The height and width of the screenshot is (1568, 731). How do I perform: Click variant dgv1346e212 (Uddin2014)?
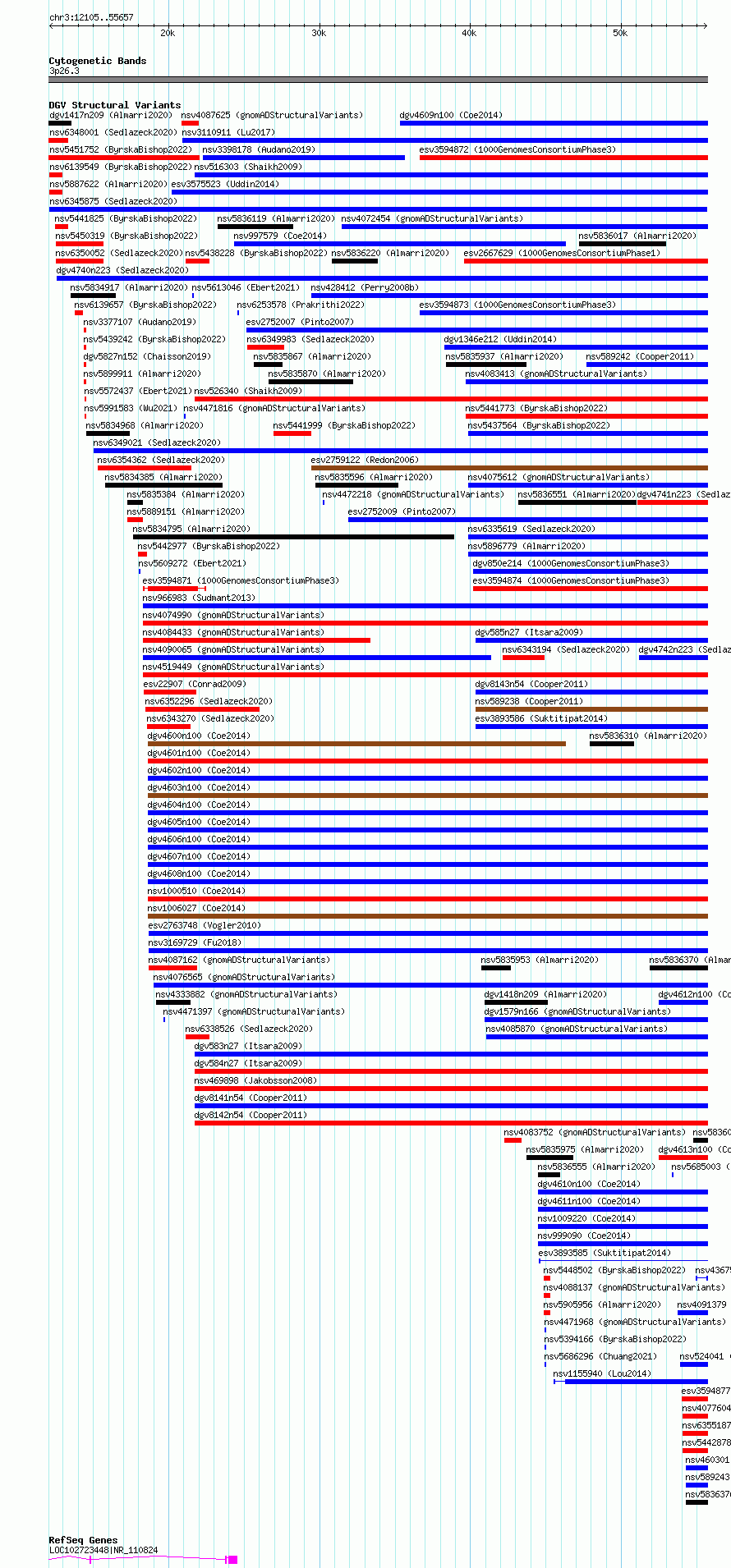[x=500, y=339]
